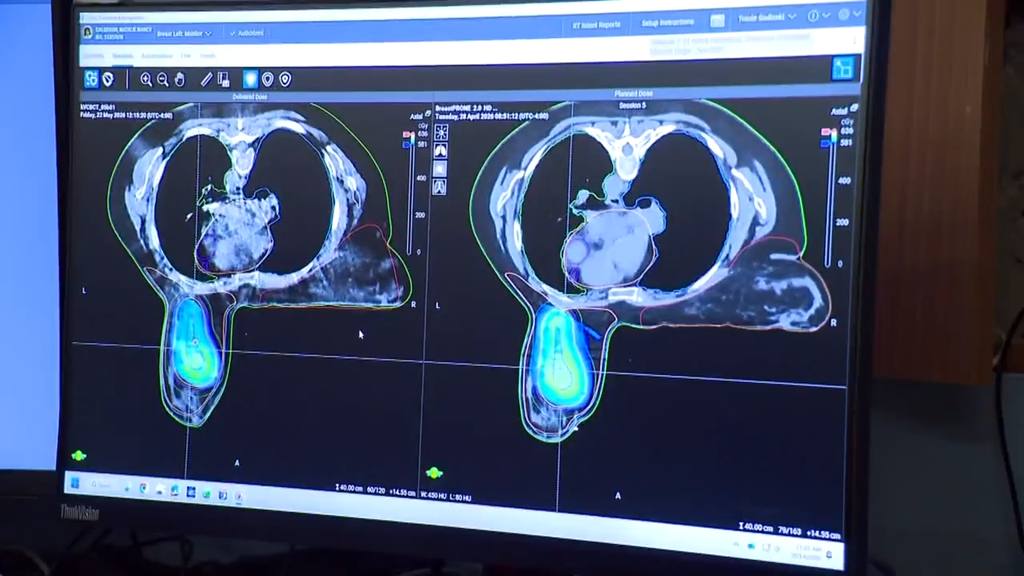Click the blue lower dose marker in right viewer
This screenshot has height=576, width=1024.
(x=825, y=143)
